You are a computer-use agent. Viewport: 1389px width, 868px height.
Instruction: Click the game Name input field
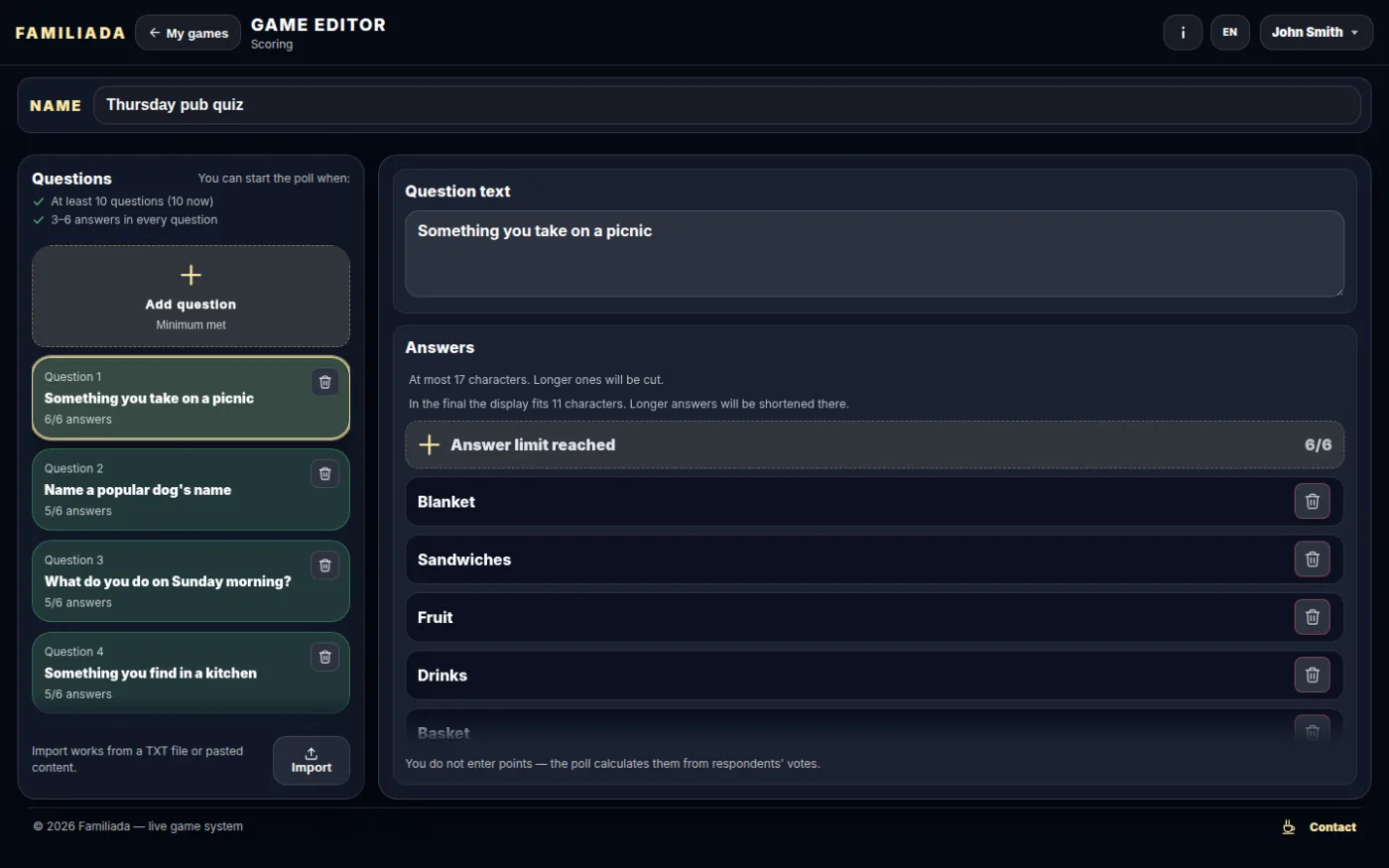point(726,105)
